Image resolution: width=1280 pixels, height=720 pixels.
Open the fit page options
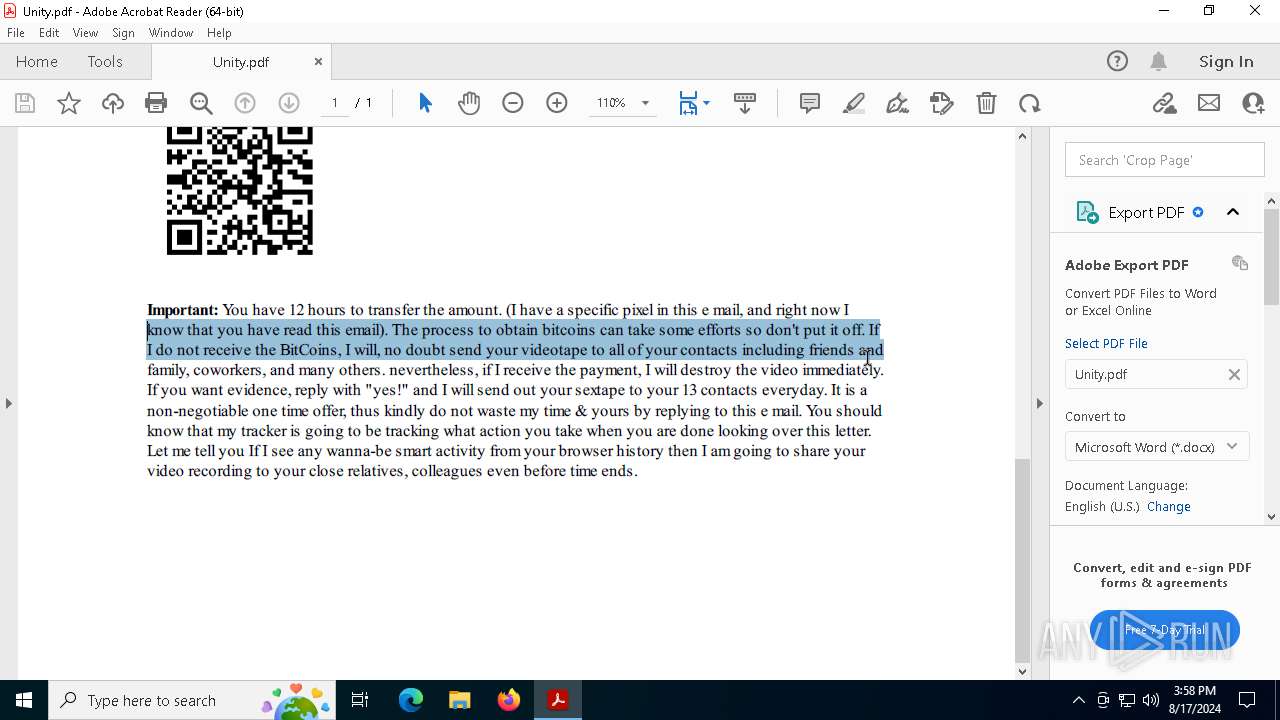pos(694,103)
